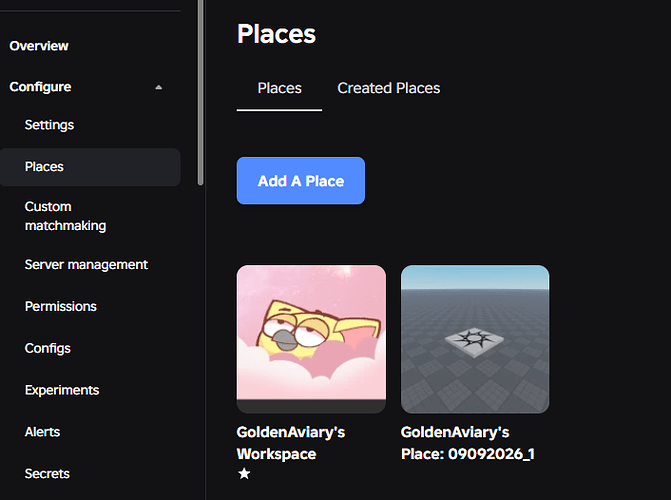The height and width of the screenshot is (500, 671).
Task: Click the sidebar vertical scrollbar
Action: tap(200, 92)
